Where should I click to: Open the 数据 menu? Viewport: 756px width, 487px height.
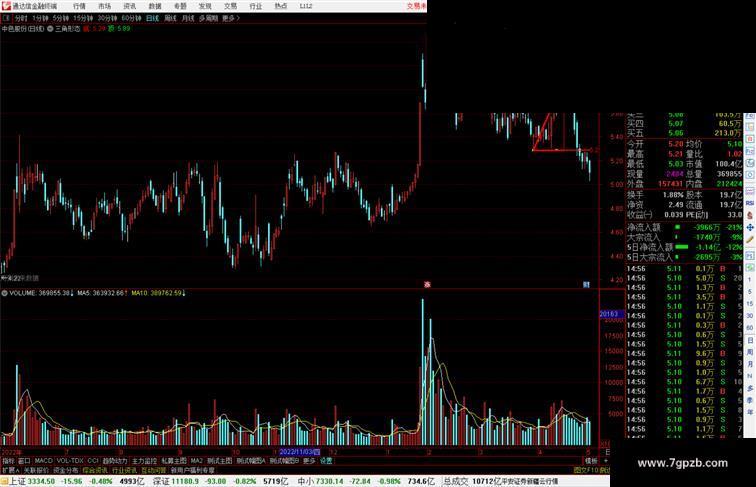click(155, 6)
